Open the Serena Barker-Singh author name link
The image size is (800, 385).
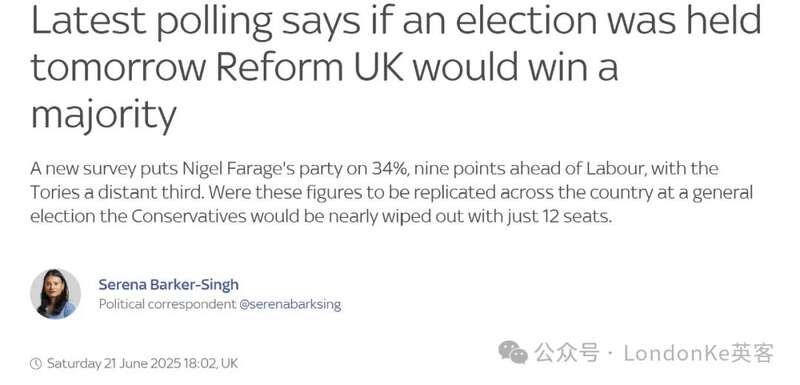(x=168, y=284)
